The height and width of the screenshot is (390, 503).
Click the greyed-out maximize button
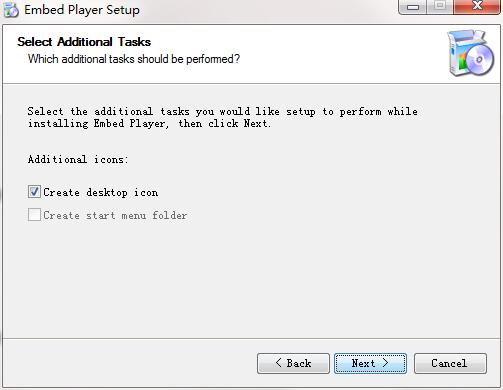pos(440,7)
